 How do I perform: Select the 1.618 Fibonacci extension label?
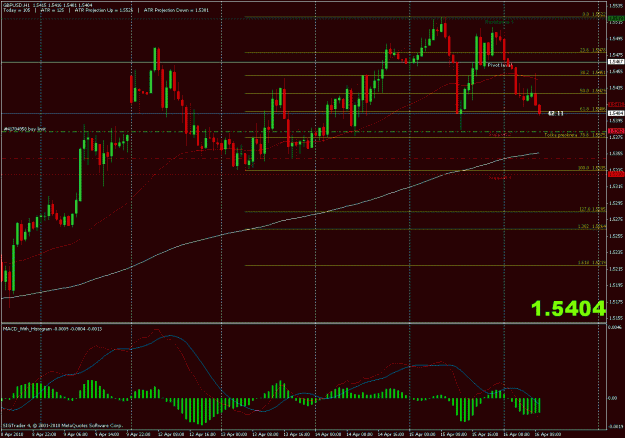point(592,263)
